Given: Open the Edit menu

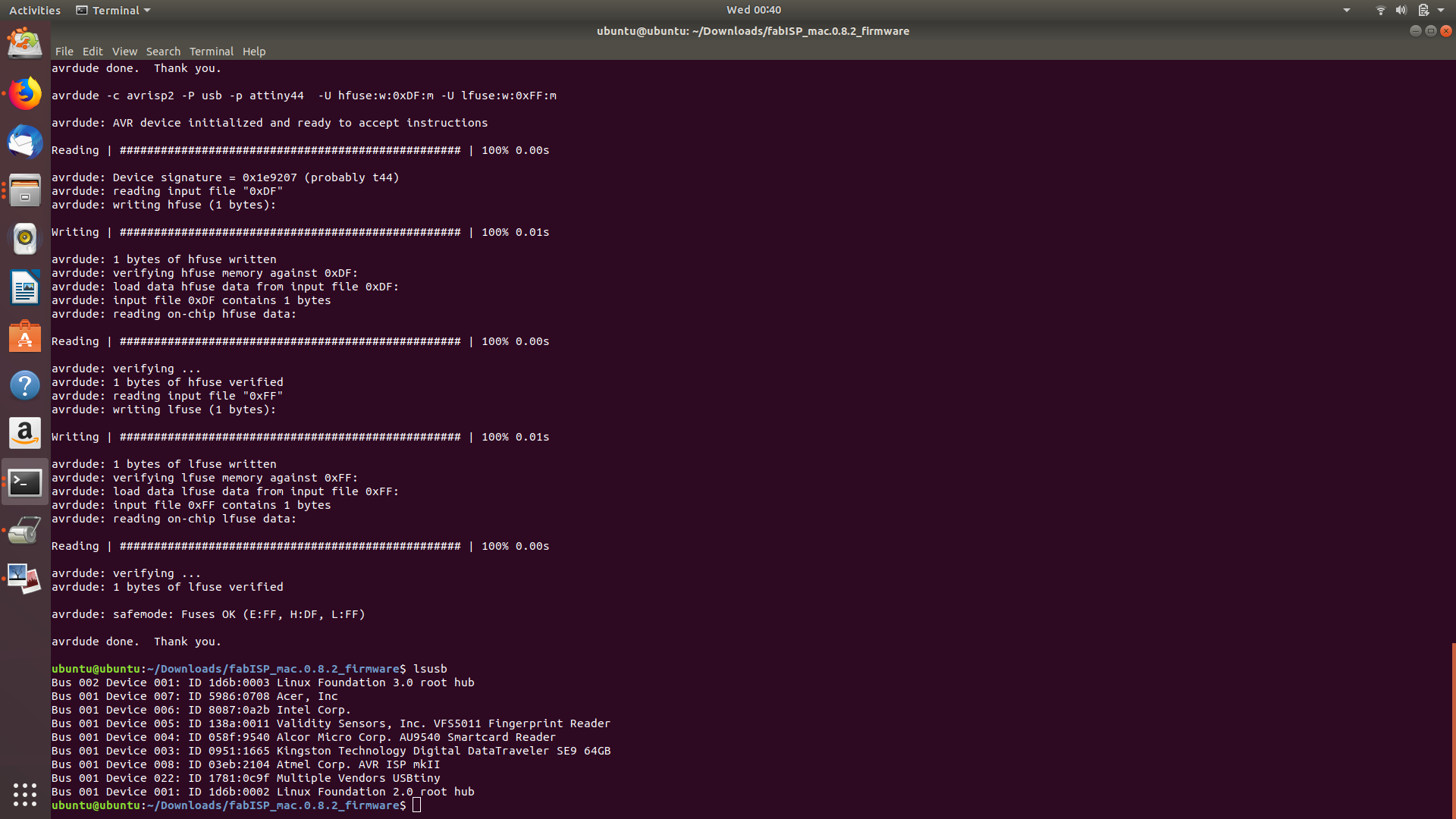Looking at the screenshot, I should [93, 52].
